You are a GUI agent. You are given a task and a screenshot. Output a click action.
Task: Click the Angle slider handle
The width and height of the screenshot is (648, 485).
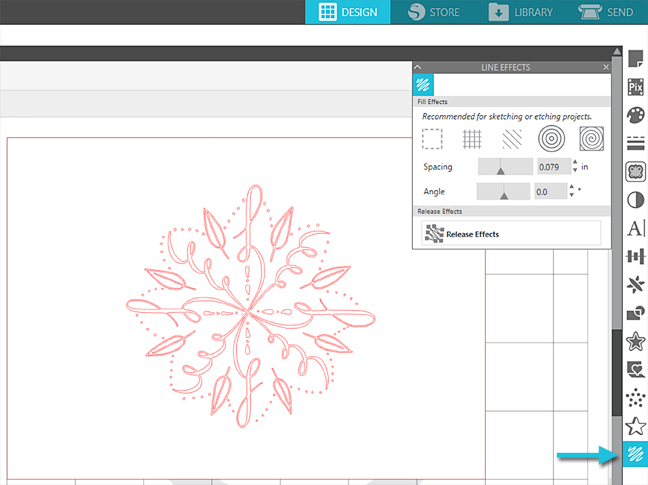click(x=504, y=196)
